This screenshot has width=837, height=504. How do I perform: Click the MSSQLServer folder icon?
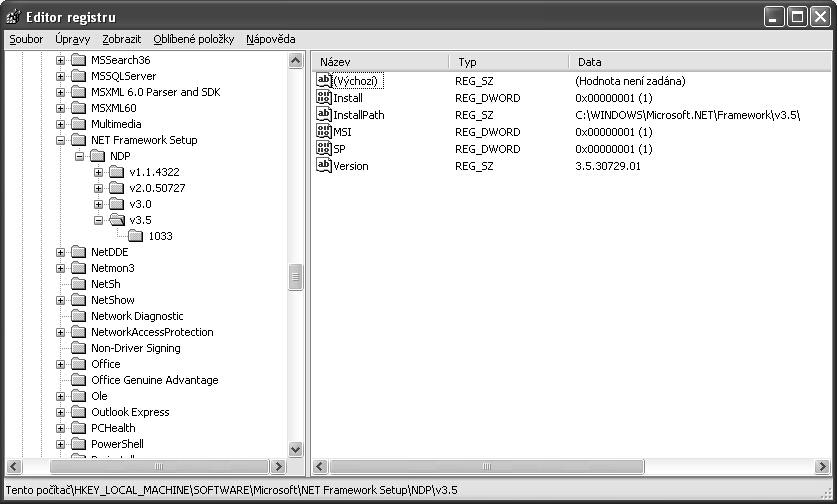[x=78, y=76]
